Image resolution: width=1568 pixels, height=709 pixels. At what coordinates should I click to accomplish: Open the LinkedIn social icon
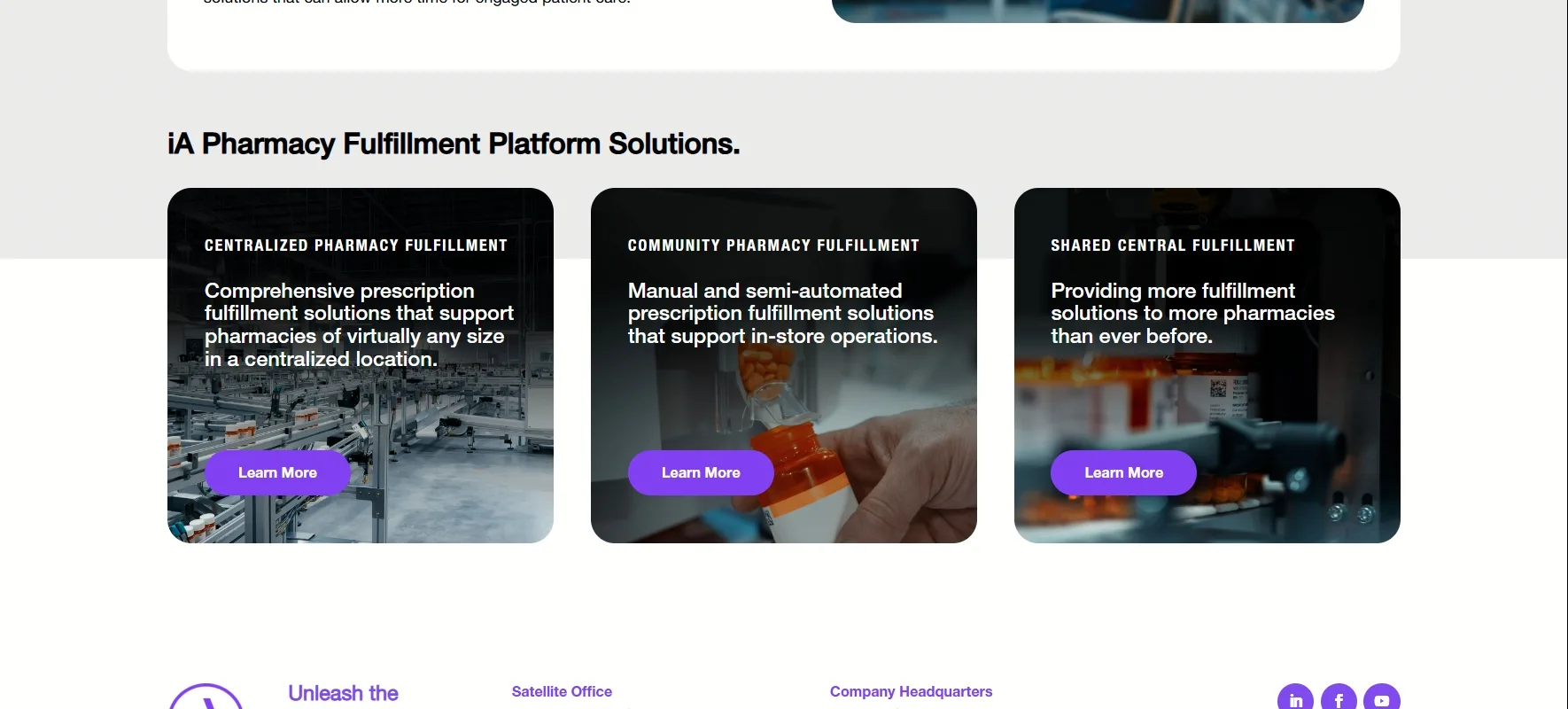(x=1295, y=697)
